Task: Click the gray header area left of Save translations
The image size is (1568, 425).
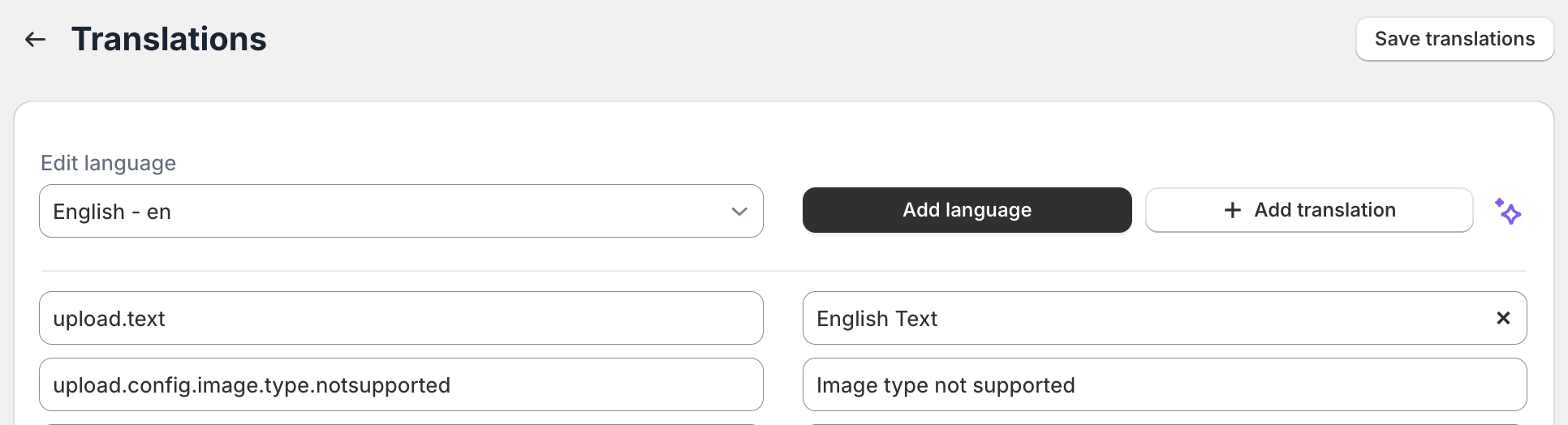Action: (x=812, y=39)
